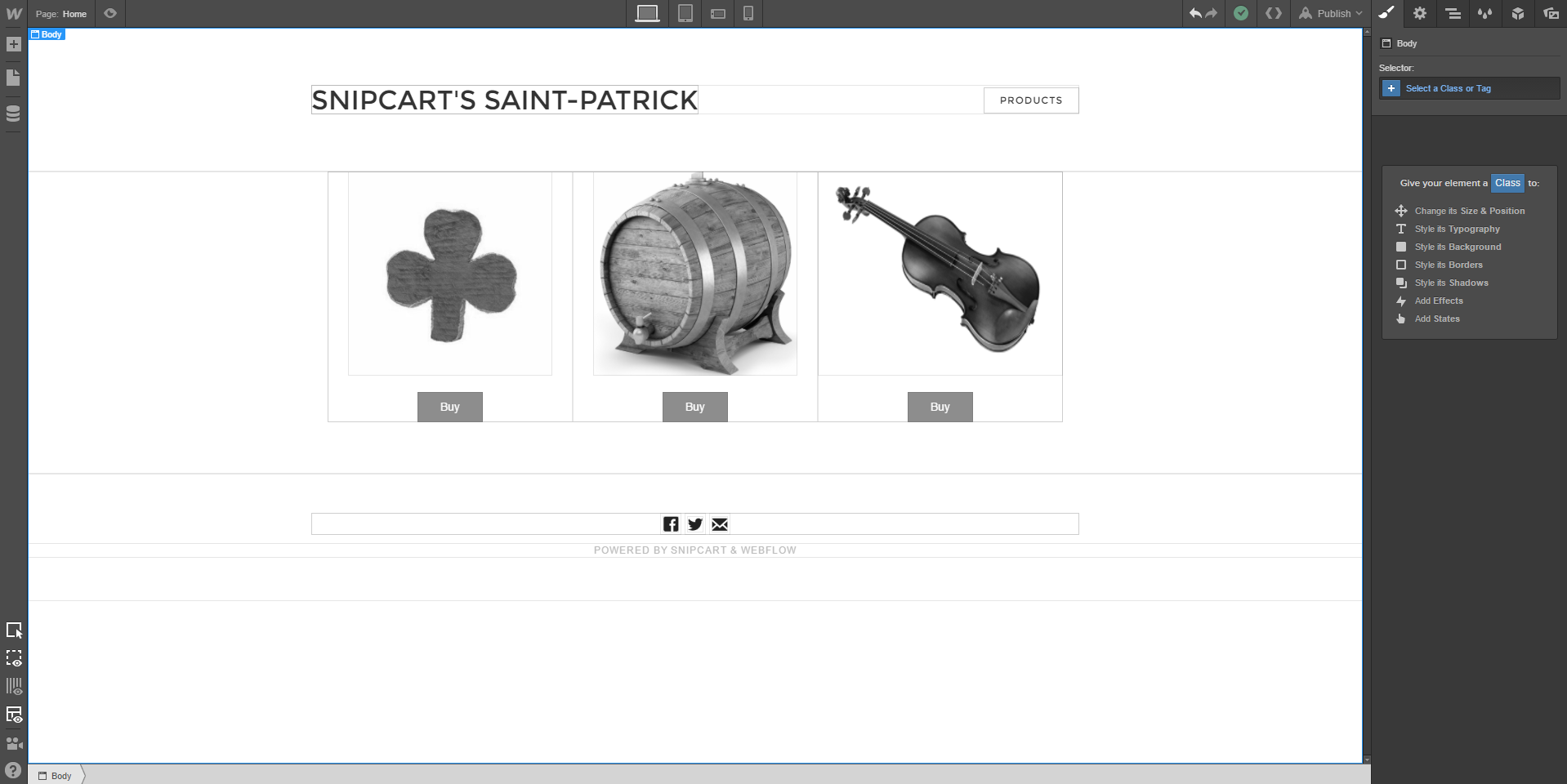
Task: Click the Body breadcrumb at bottom
Action: (56, 776)
